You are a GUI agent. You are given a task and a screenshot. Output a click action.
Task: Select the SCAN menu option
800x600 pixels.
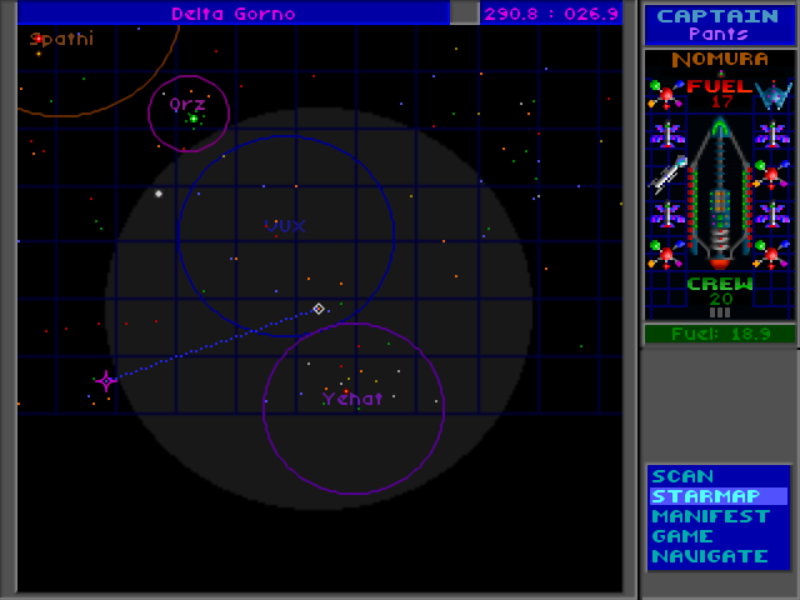682,476
